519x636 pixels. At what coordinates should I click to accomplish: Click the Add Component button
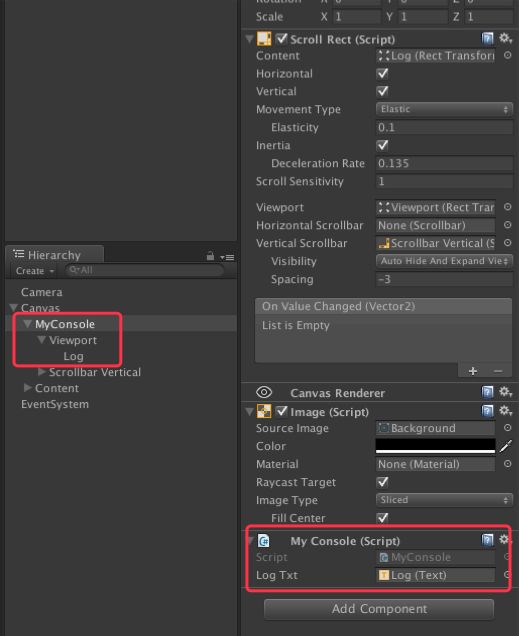379,609
